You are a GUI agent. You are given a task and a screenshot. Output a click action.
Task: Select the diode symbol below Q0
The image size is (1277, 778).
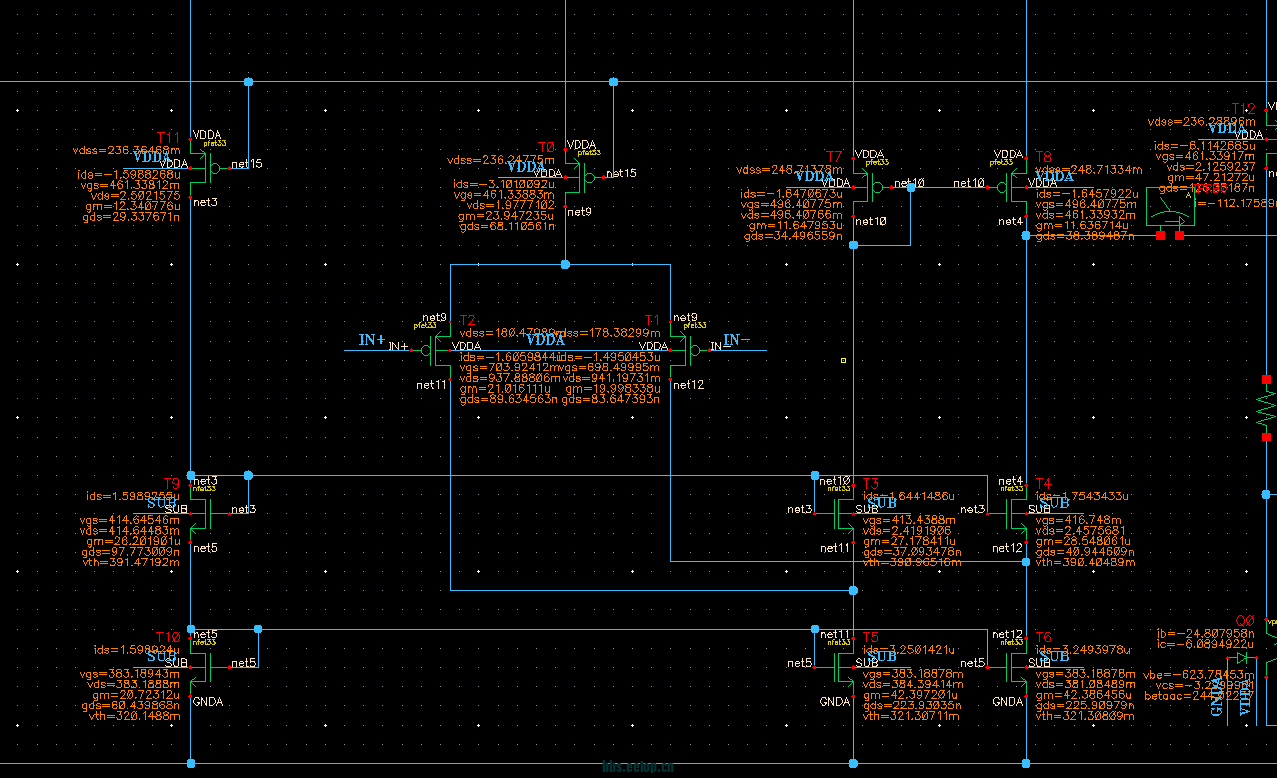[x=1243, y=659]
